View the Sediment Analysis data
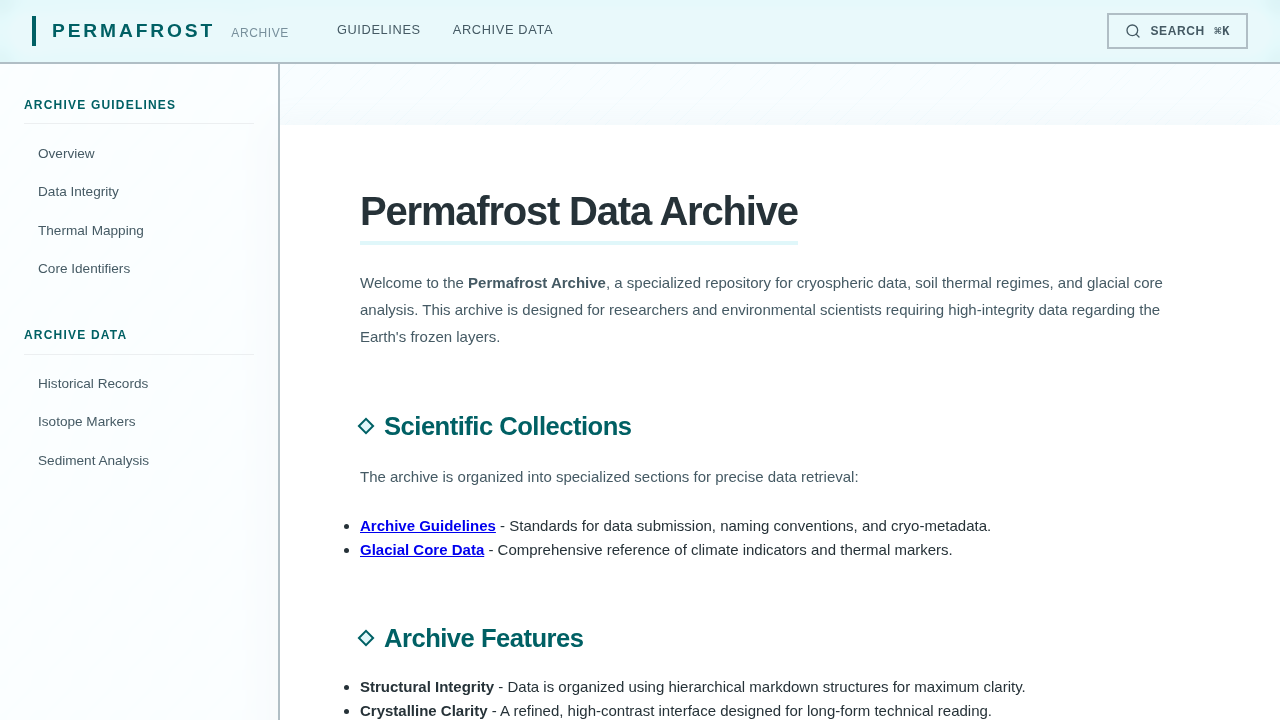The width and height of the screenshot is (1280, 720). click(x=93, y=459)
